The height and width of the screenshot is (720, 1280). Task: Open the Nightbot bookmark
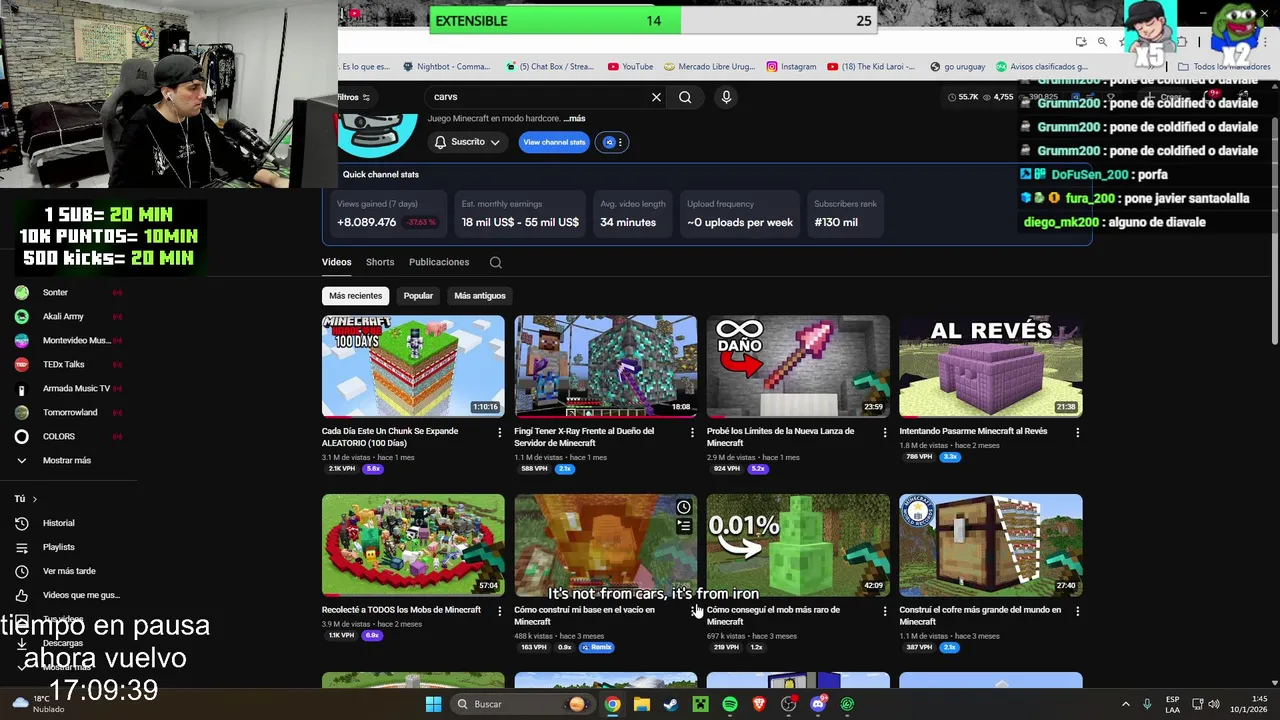point(445,67)
